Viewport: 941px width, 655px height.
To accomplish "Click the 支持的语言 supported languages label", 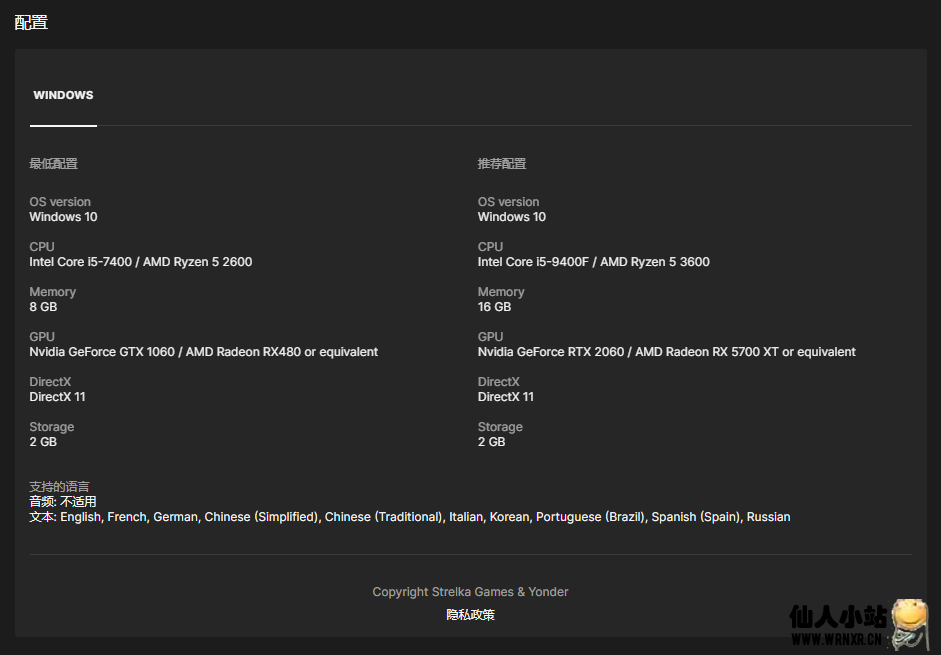I will point(59,487).
